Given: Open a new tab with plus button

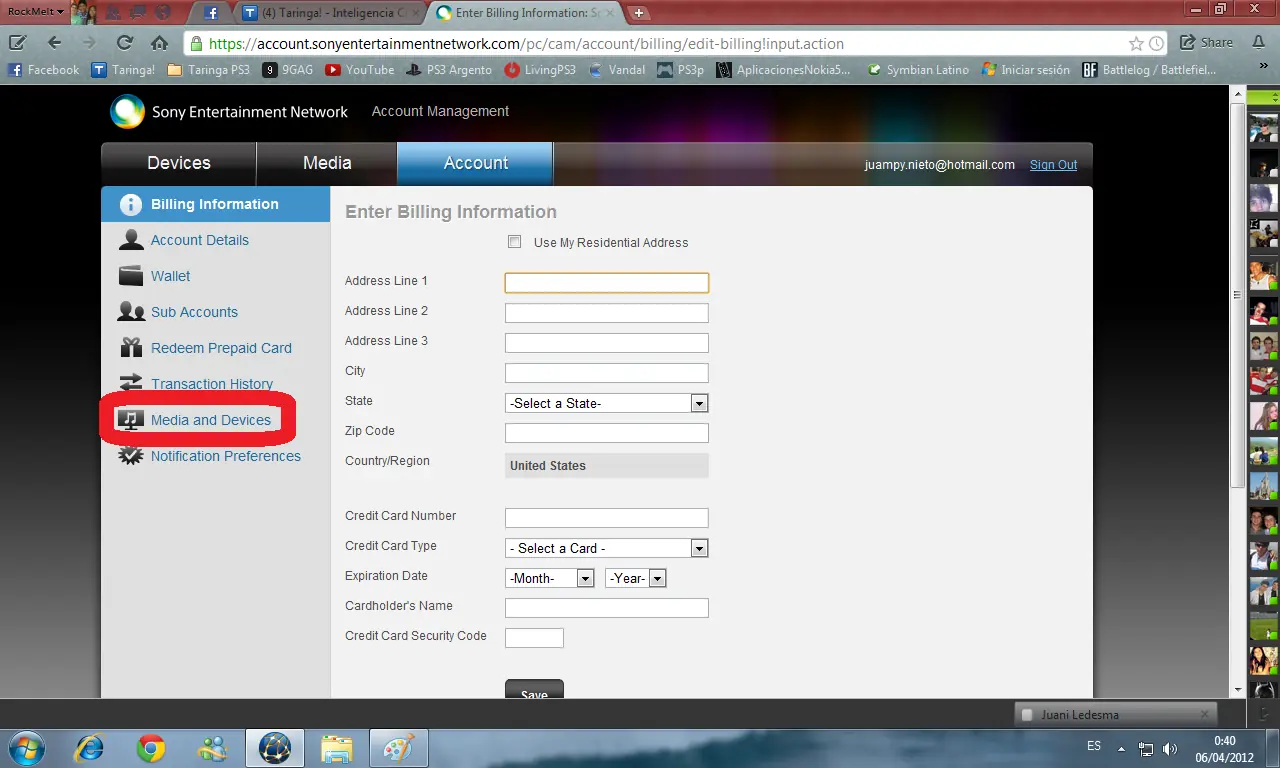Looking at the screenshot, I should coord(639,13).
